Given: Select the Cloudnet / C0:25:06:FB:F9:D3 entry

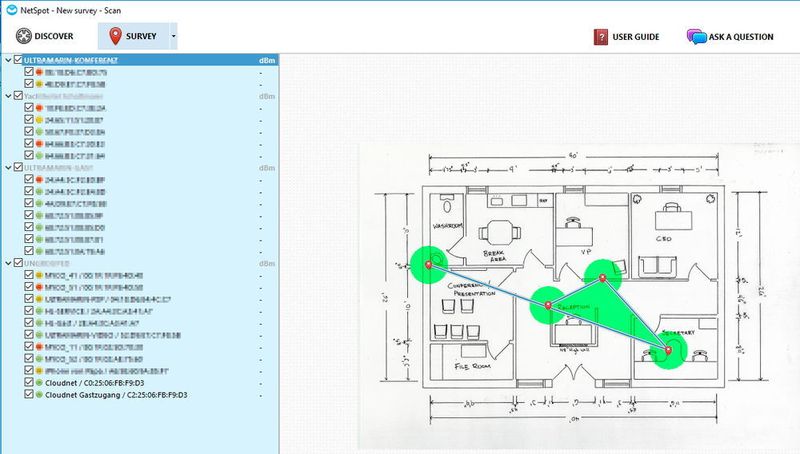Looking at the screenshot, I should click(x=94, y=383).
